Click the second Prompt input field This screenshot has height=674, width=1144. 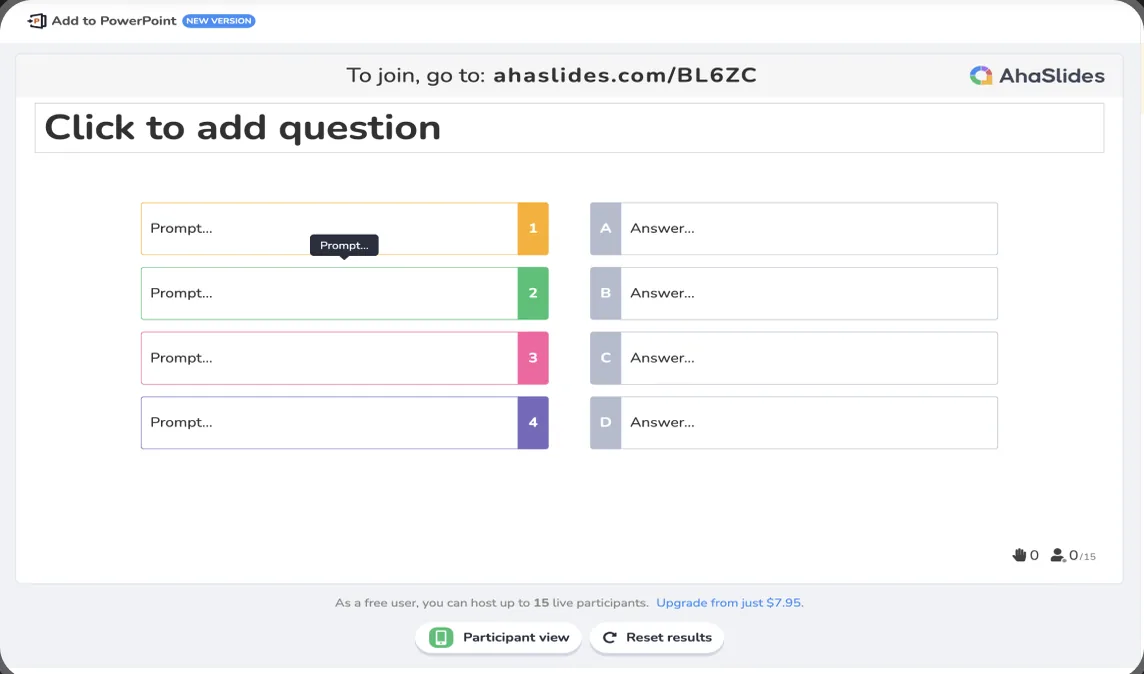click(x=329, y=293)
